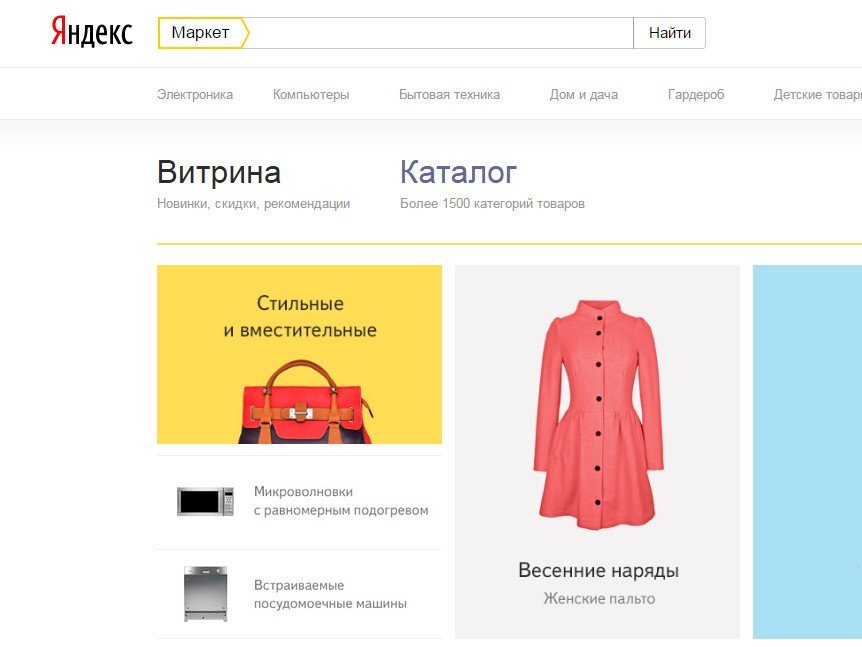Open Встраиваемые посудомоечные машины link
Screen dimensions: 862x647
coord(330,594)
